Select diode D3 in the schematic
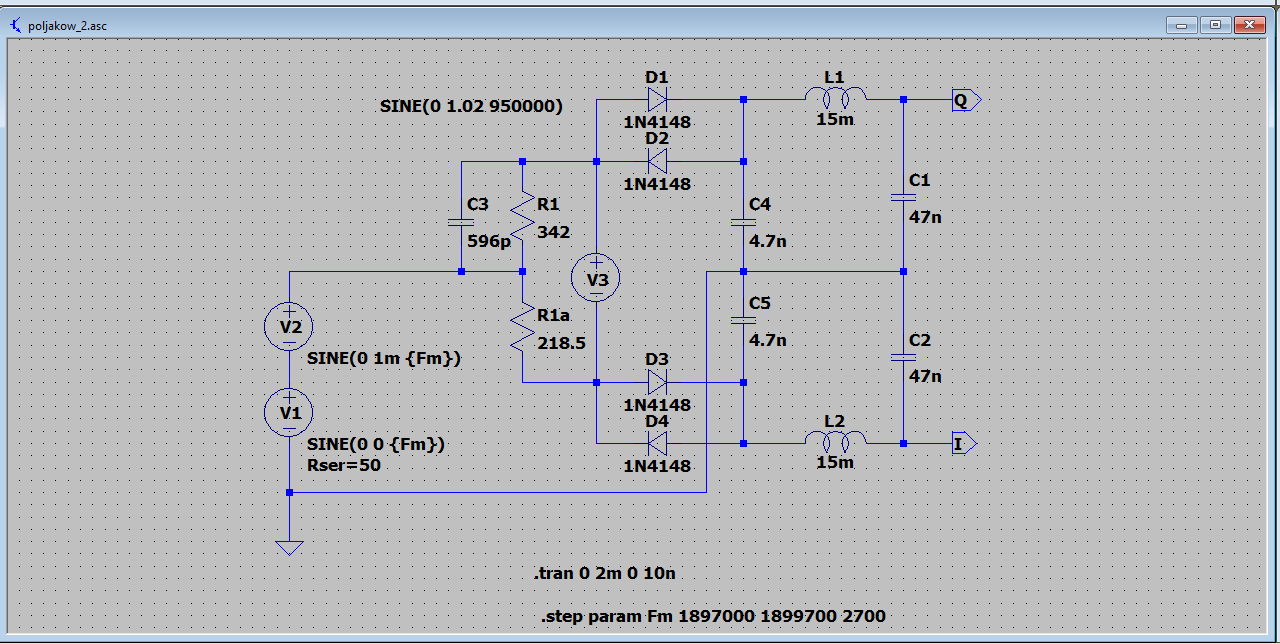Screen dimensions: 1280x644 point(657,382)
